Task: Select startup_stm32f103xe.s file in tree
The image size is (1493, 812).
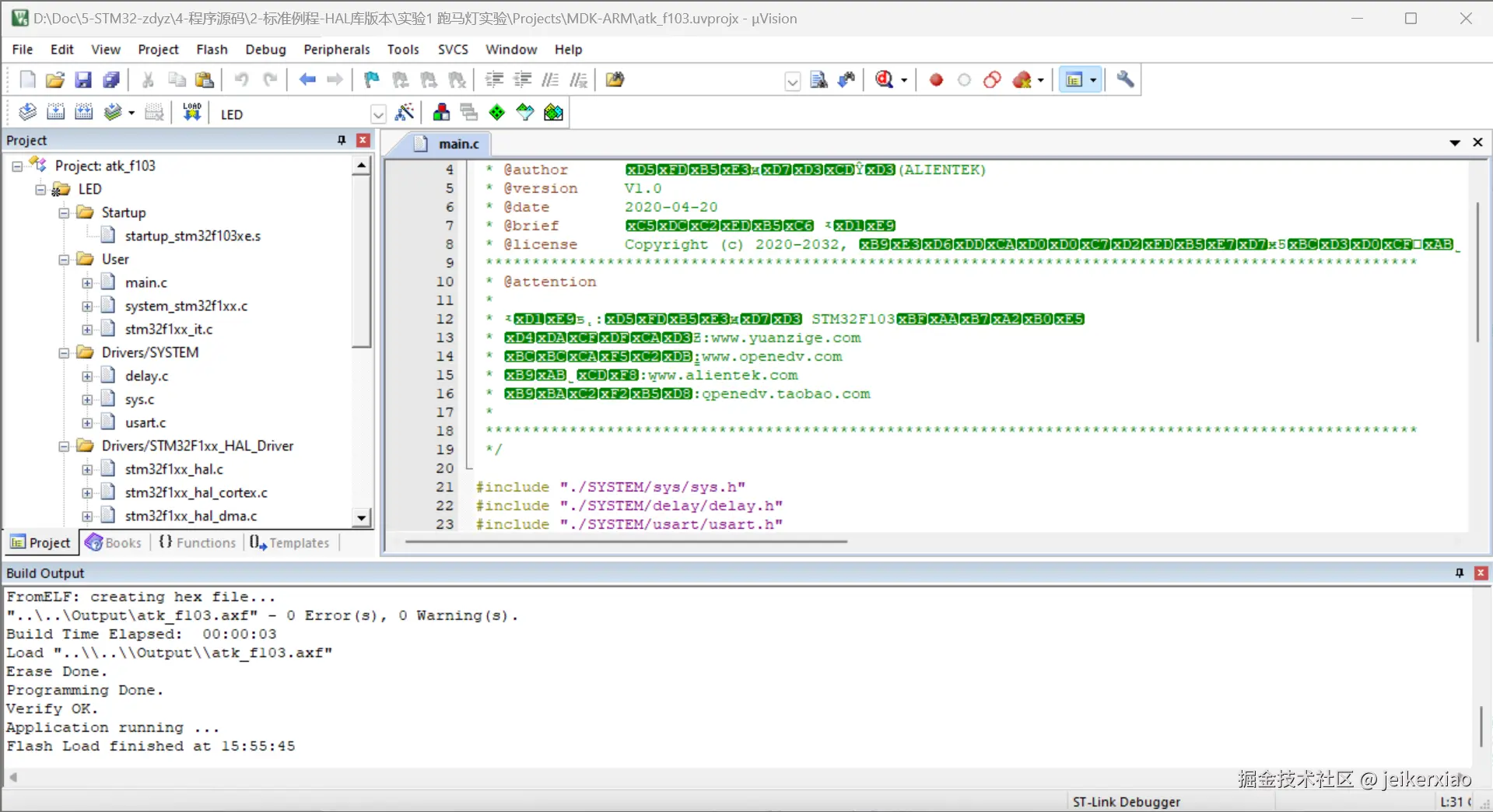Action: 192,236
